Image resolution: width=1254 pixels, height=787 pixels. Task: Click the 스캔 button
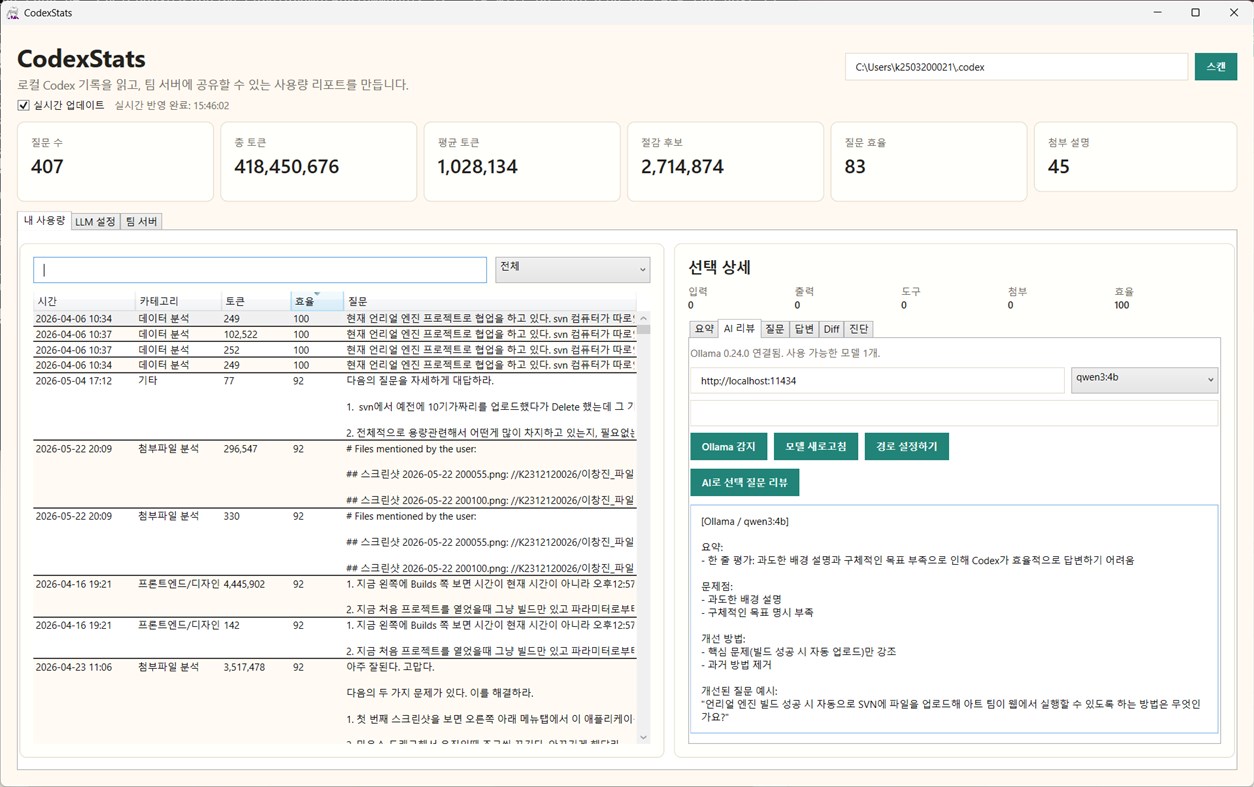coord(1215,67)
